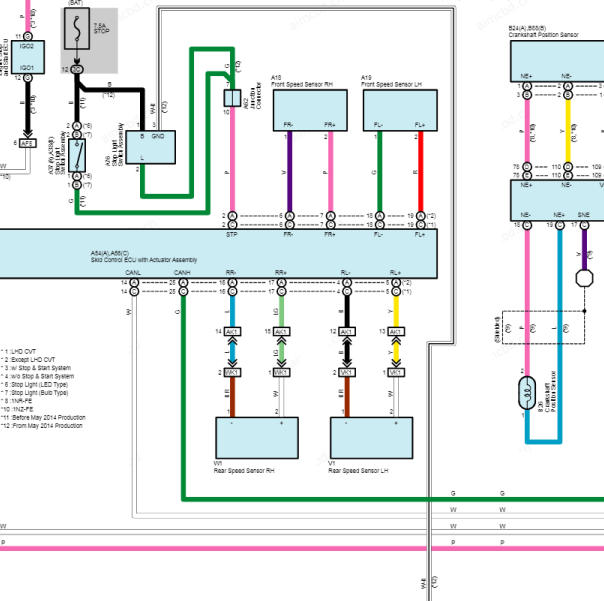Screen dimensions: 604x601
Task: Select the yellow wire under Crankshaft Sensor NE-
Action: click(x=568, y=131)
